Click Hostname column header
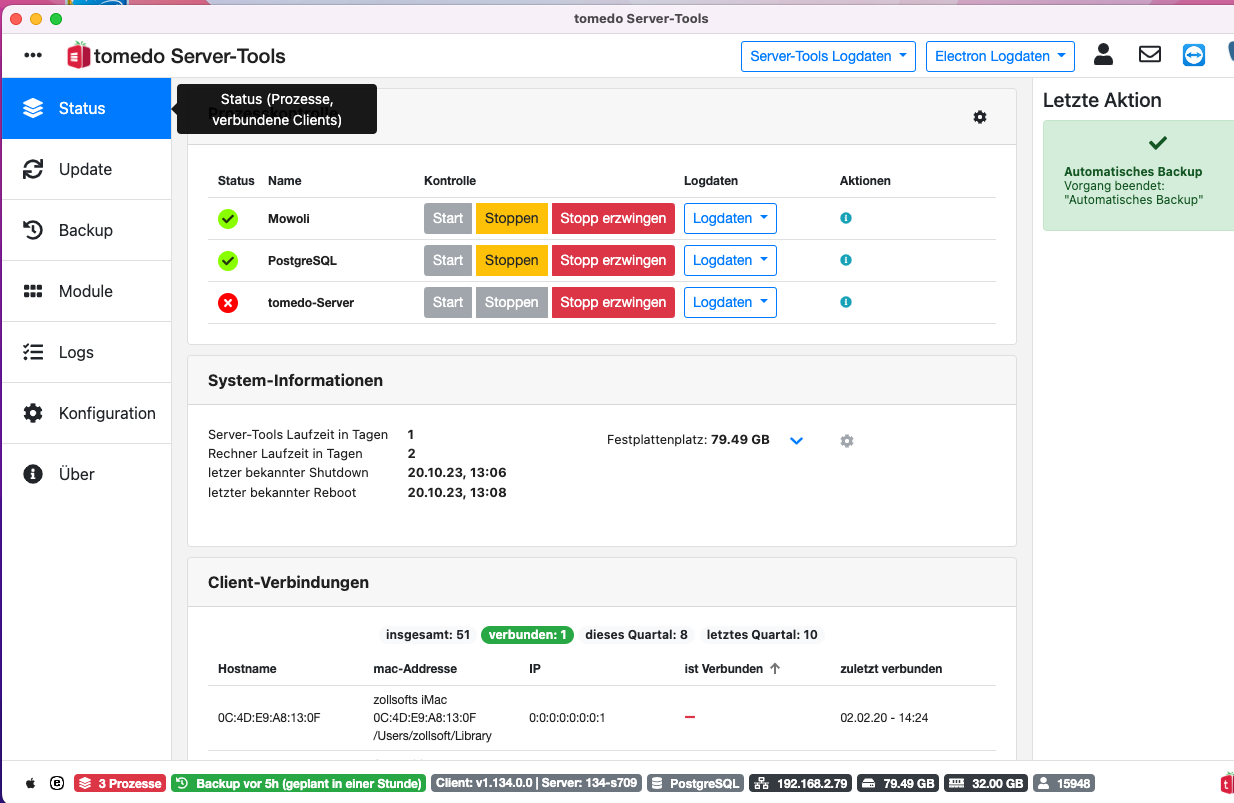Image resolution: width=1234 pixels, height=803 pixels. pos(247,669)
